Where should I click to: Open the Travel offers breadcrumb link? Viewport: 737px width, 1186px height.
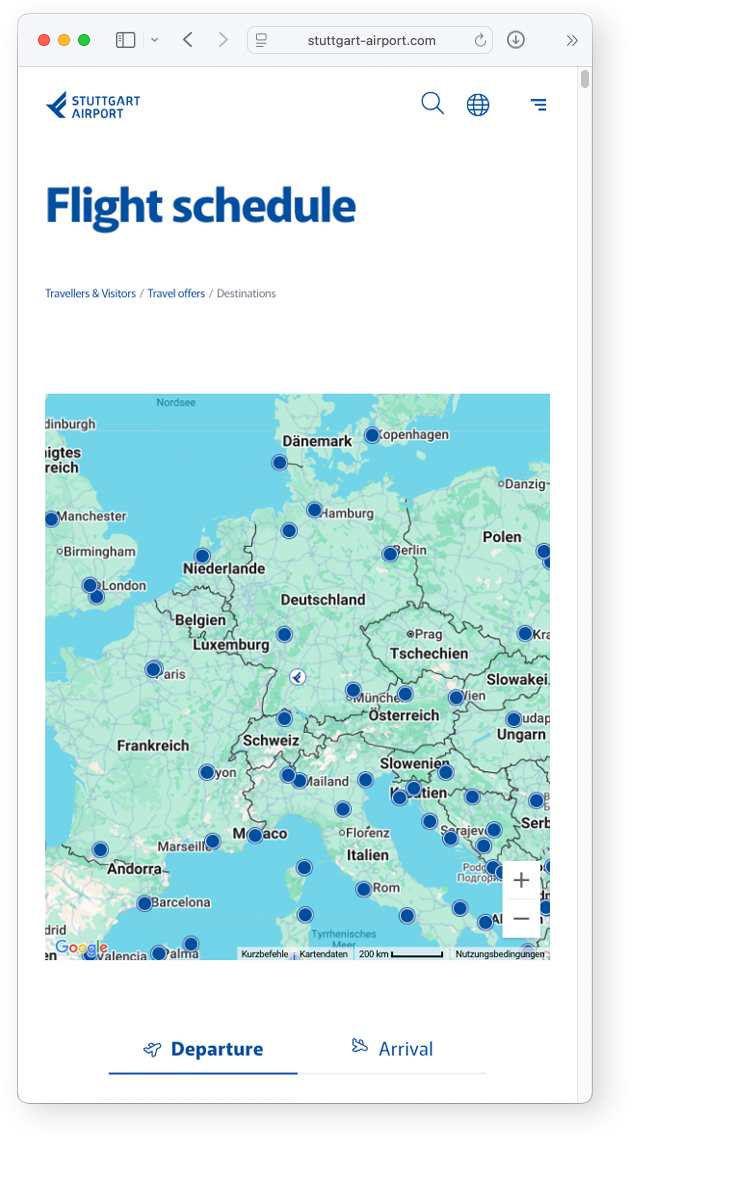[x=176, y=293]
